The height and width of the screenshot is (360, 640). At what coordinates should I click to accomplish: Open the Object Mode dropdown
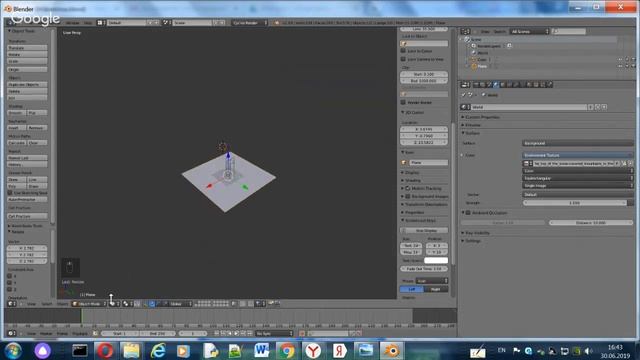[x=89, y=304]
